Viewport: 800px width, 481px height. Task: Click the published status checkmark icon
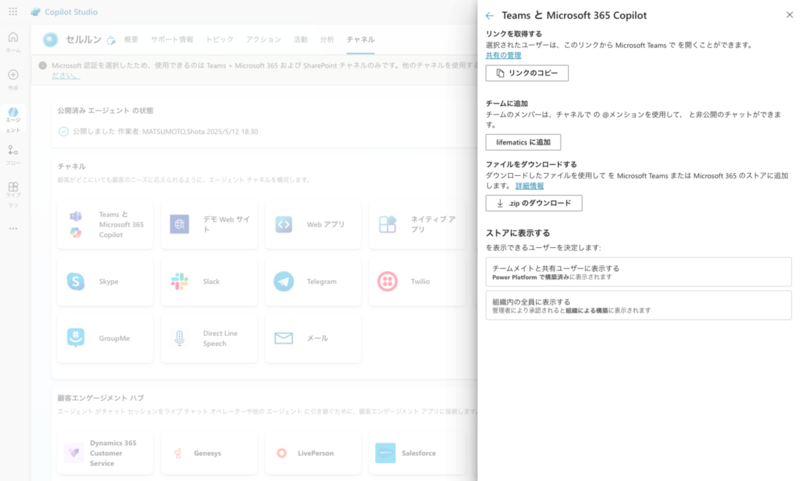(63, 132)
